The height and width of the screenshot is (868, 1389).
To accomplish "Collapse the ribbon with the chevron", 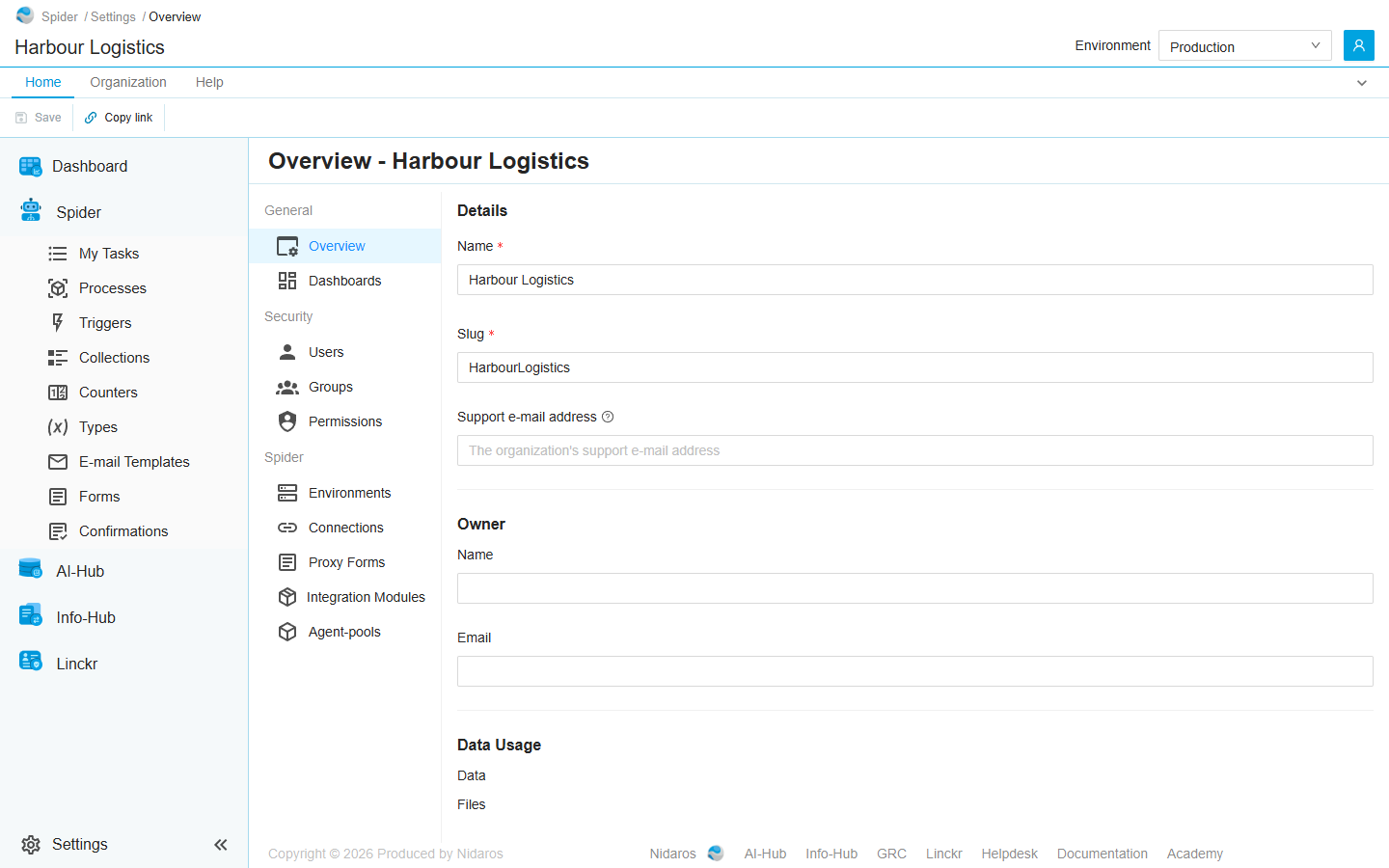I will click(x=1362, y=83).
